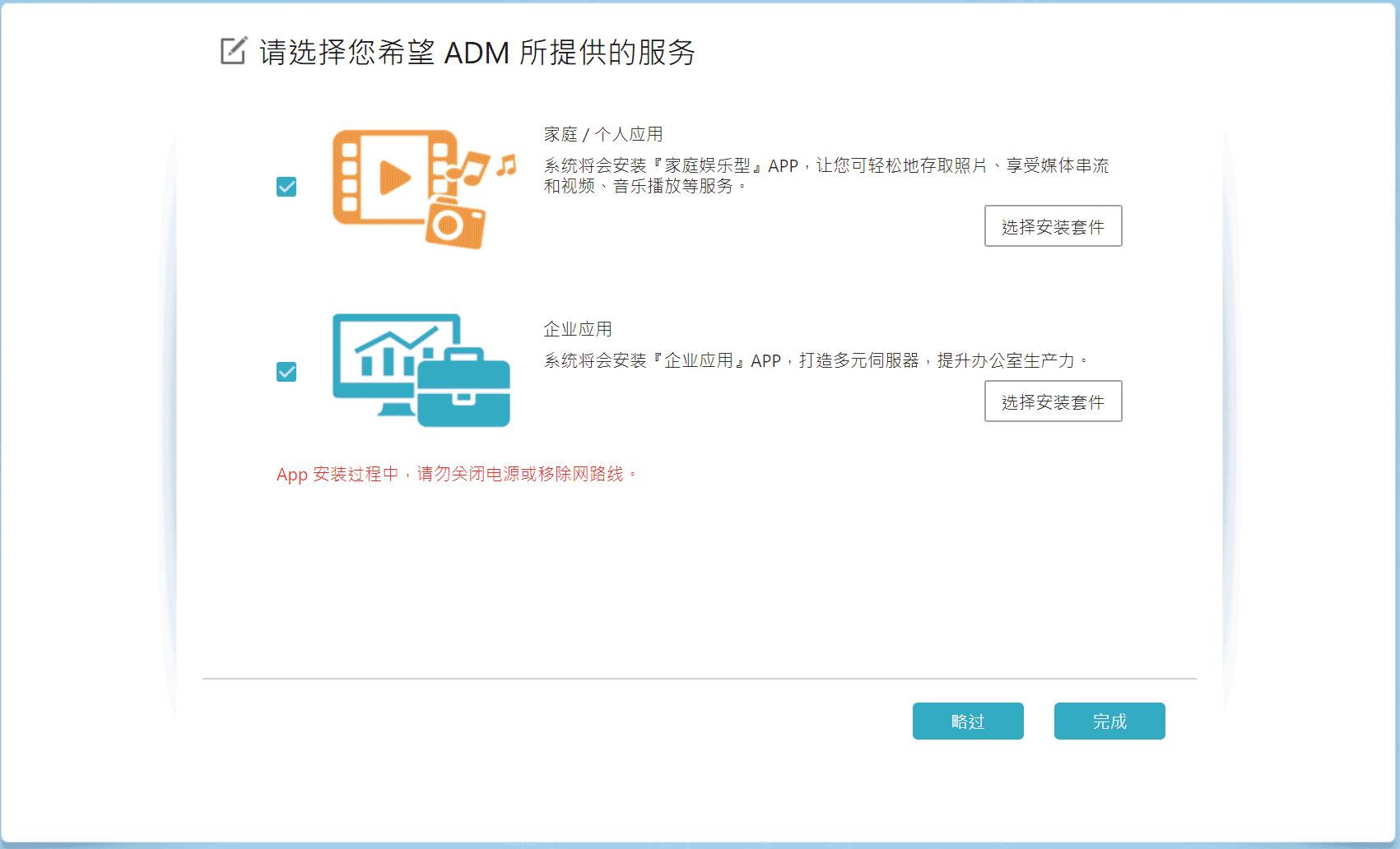Select the 企业应用 heading text

coord(578,329)
